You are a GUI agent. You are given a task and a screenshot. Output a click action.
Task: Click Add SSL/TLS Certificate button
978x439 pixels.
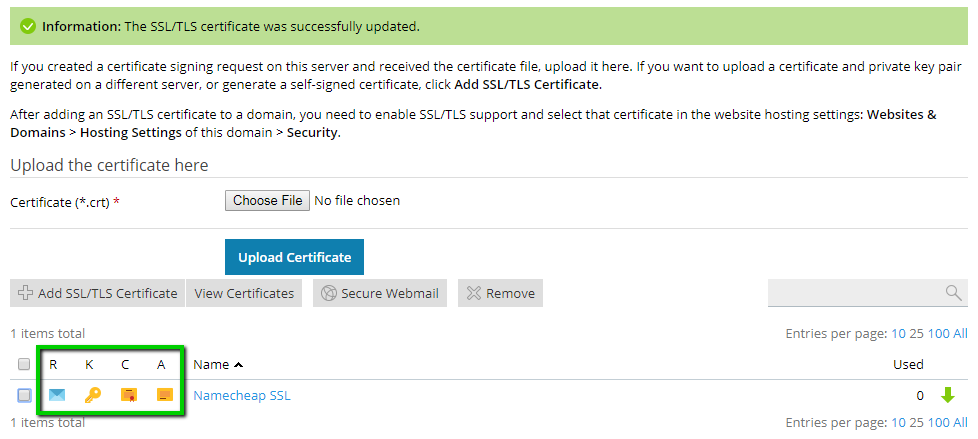[x=97, y=293]
